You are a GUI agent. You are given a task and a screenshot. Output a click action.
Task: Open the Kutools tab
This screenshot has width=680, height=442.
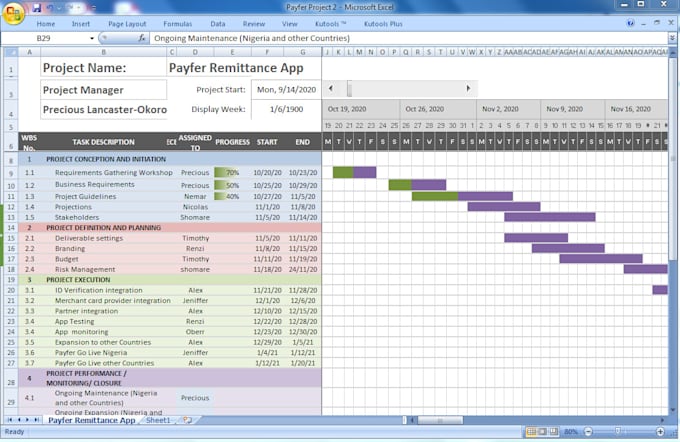point(330,24)
